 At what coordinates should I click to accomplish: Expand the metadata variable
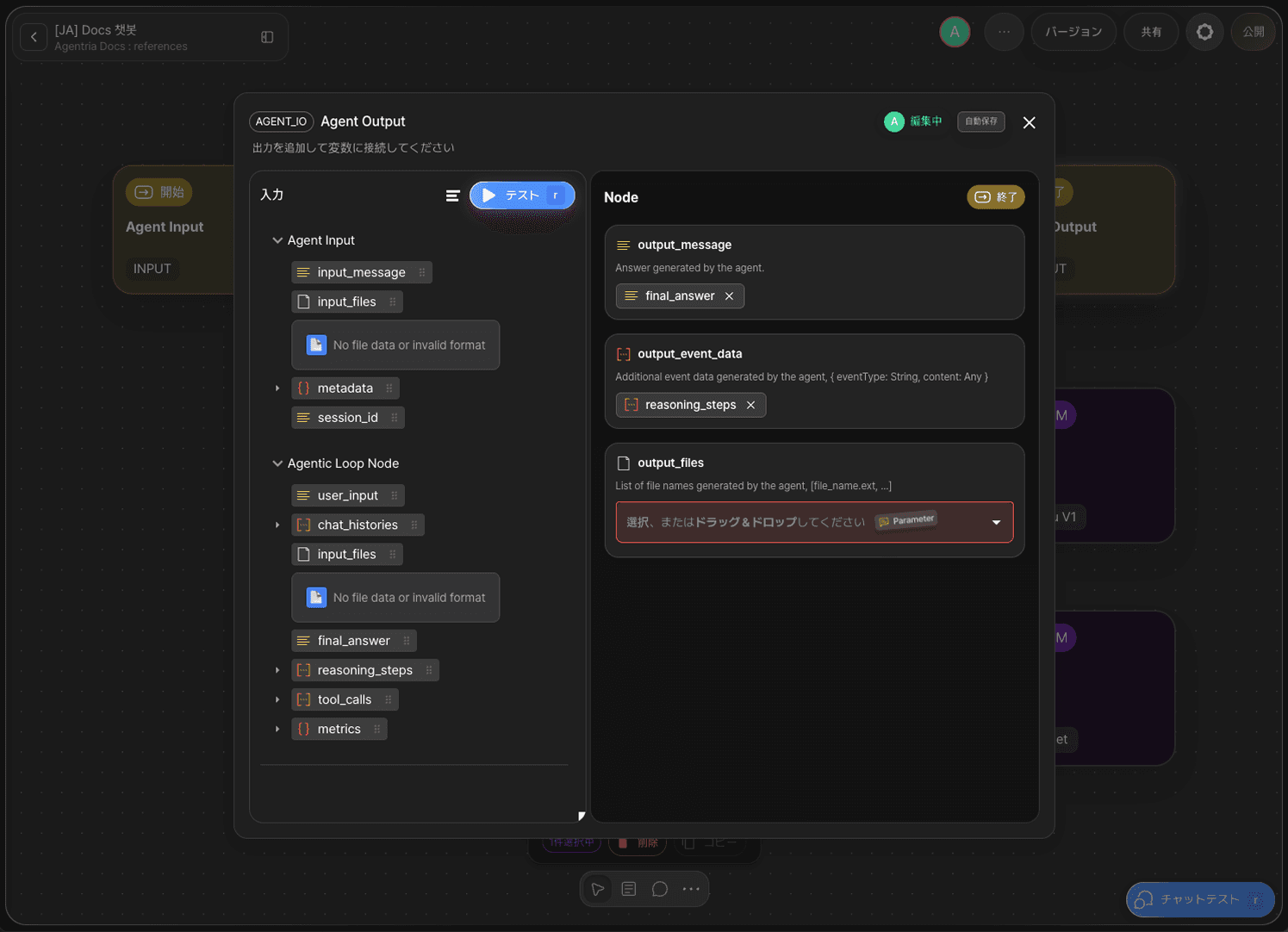(x=277, y=388)
